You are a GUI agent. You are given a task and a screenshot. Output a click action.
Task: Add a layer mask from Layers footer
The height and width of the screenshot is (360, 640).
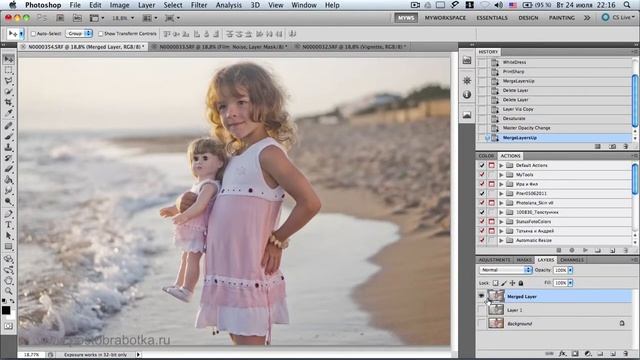pyautogui.click(x=575, y=353)
